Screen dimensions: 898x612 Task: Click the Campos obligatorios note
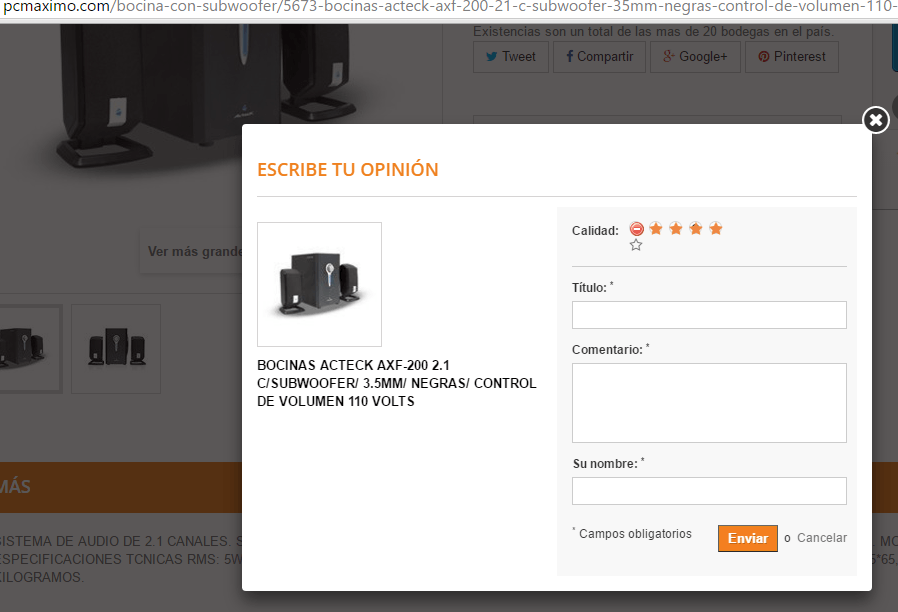(632, 534)
